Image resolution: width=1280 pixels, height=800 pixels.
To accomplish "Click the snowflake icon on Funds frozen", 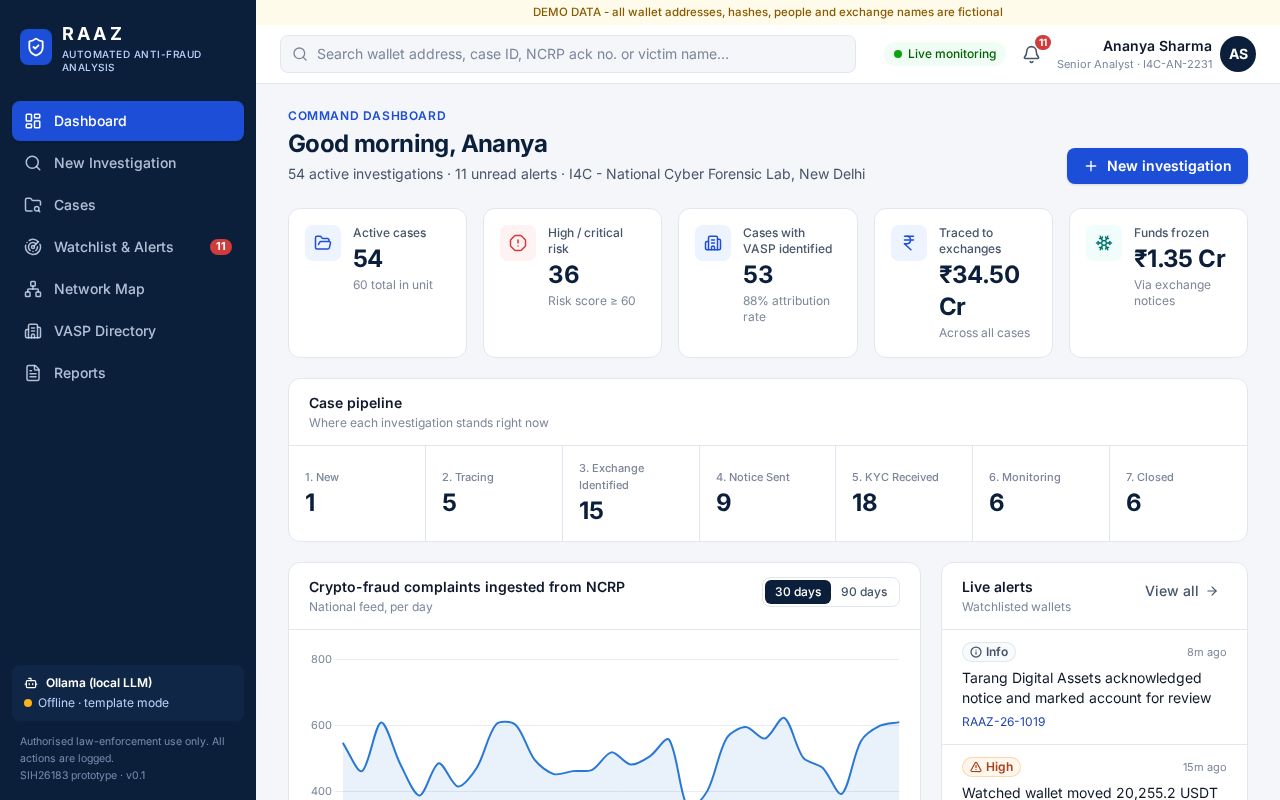I will pyautogui.click(x=1104, y=243).
